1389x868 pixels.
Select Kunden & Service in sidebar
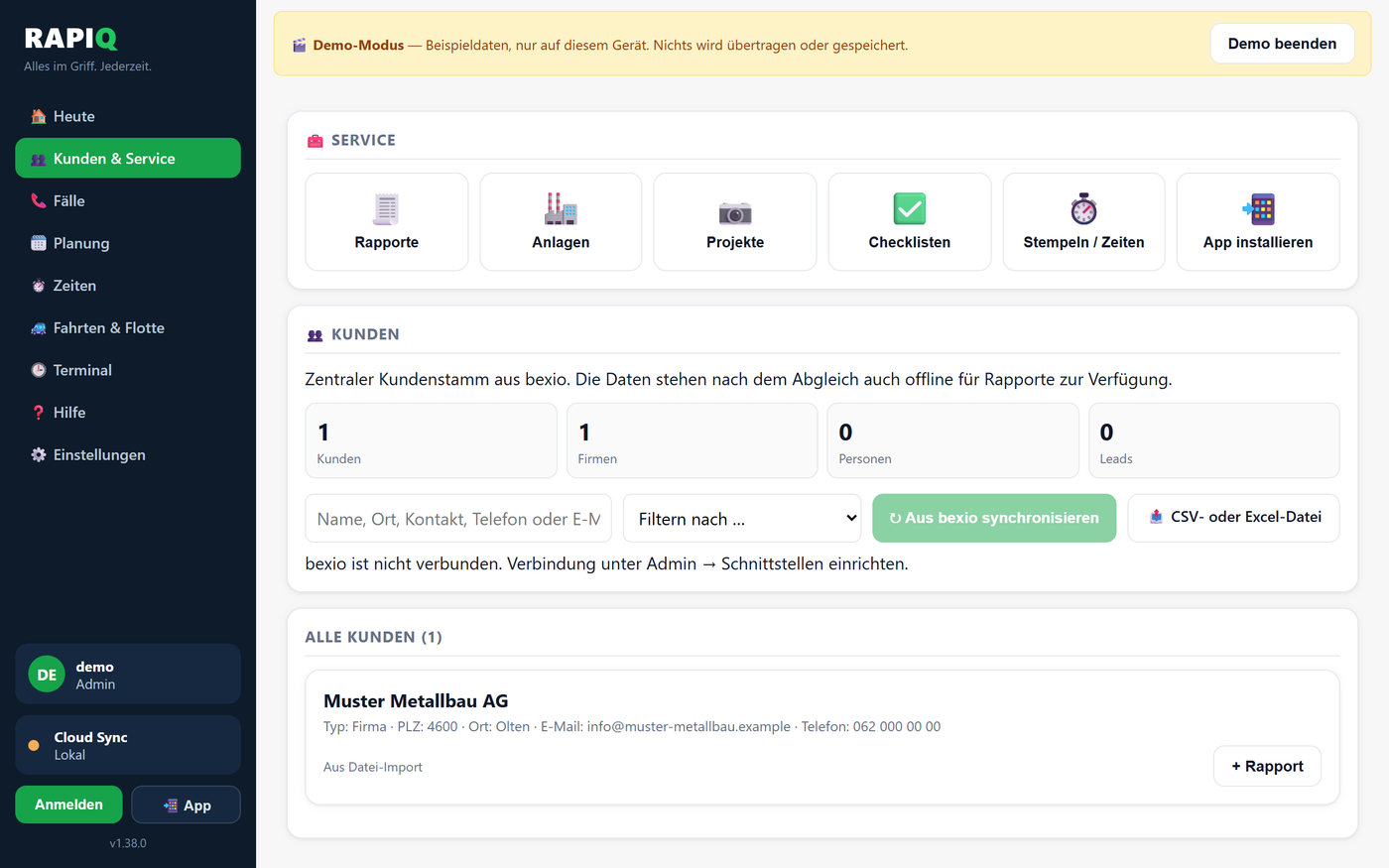click(x=128, y=159)
